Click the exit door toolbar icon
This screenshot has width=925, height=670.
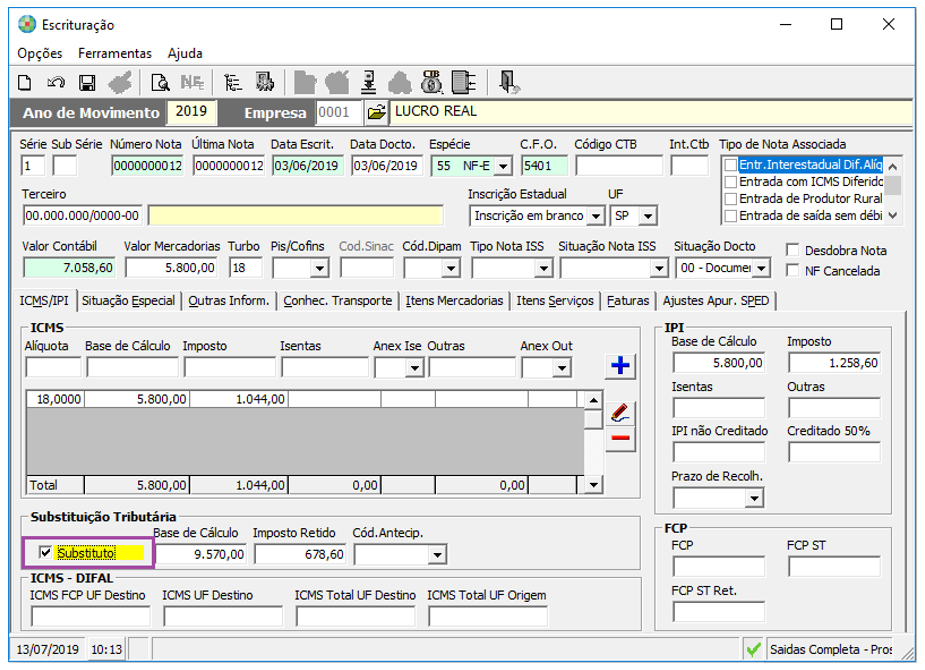509,82
